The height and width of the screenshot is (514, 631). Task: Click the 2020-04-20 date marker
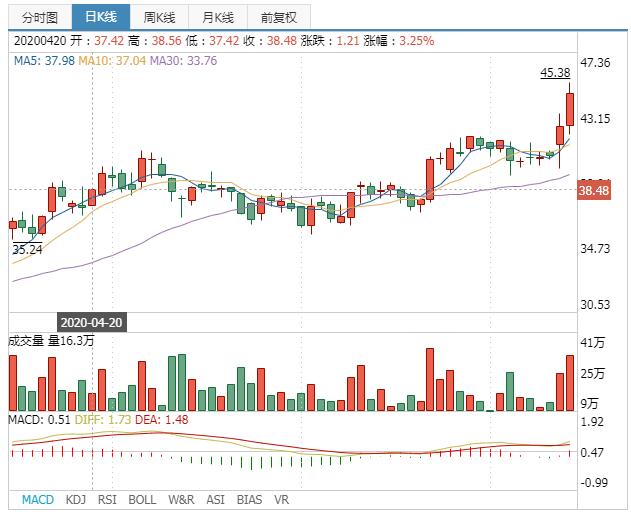tap(92, 322)
